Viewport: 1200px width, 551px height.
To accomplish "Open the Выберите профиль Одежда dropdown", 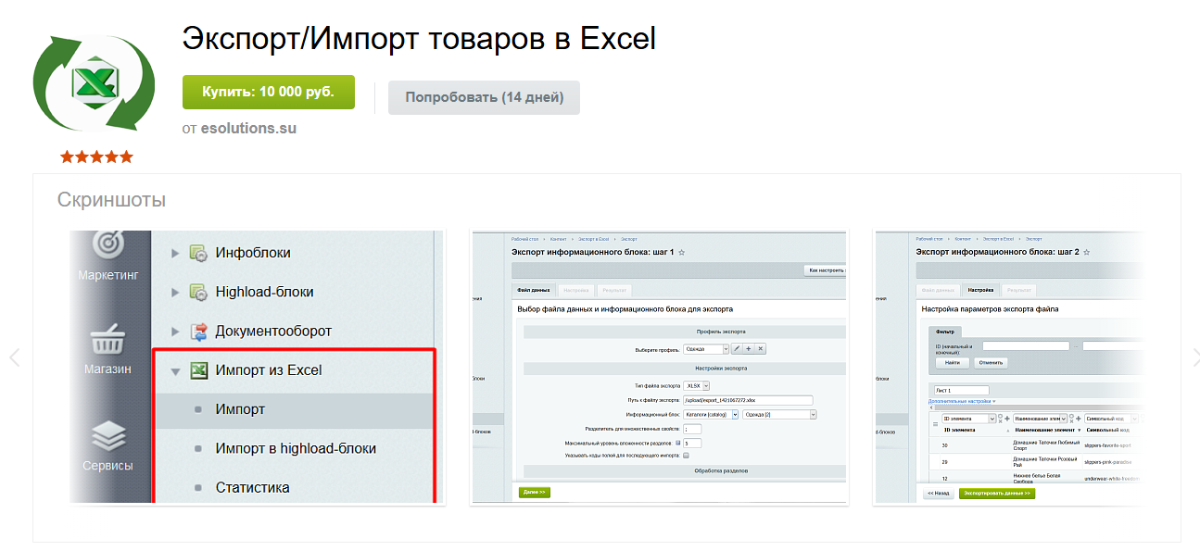I will (707, 349).
